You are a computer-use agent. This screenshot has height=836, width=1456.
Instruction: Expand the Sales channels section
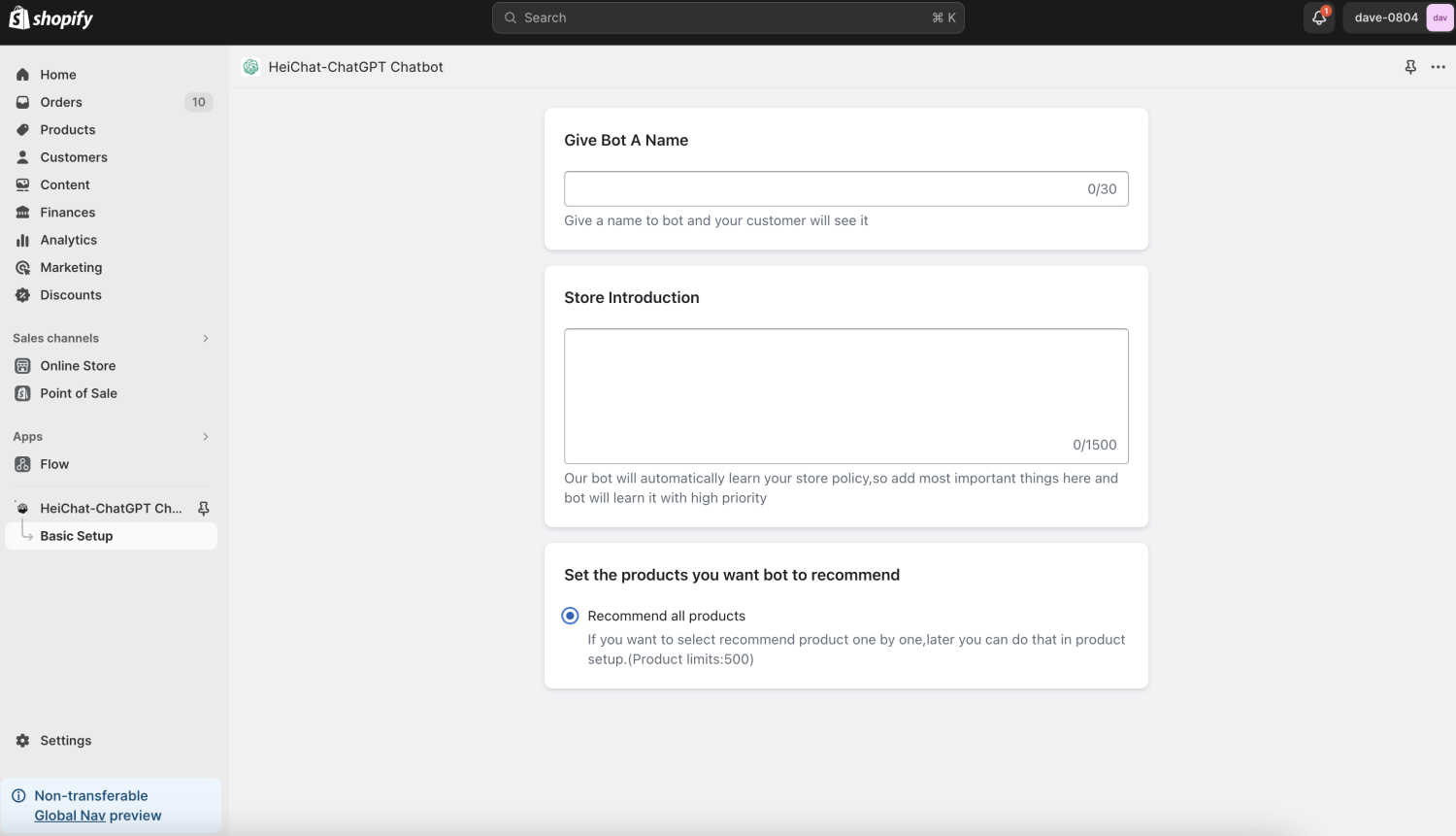point(205,338)
